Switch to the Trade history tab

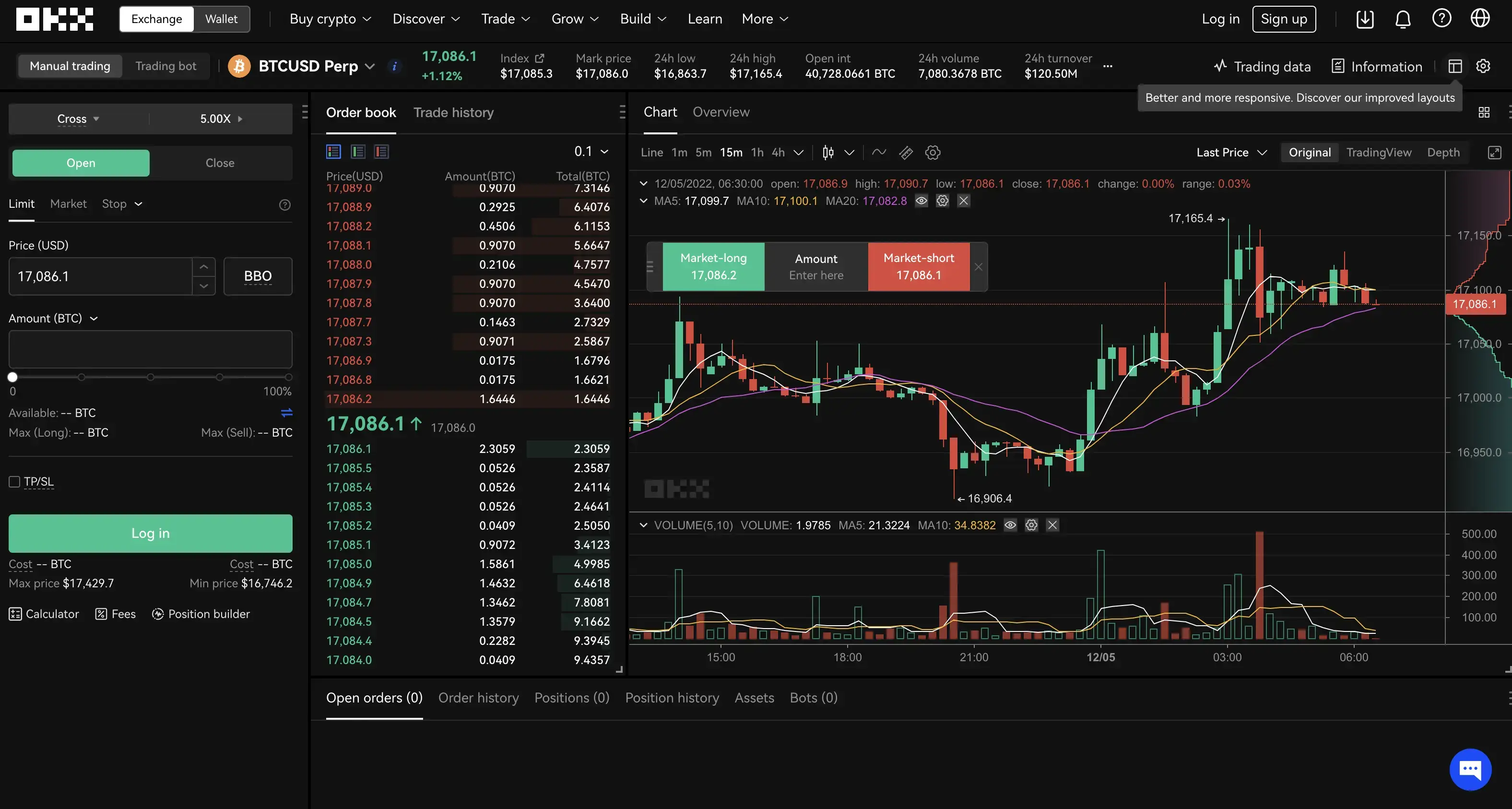point(453,112)
